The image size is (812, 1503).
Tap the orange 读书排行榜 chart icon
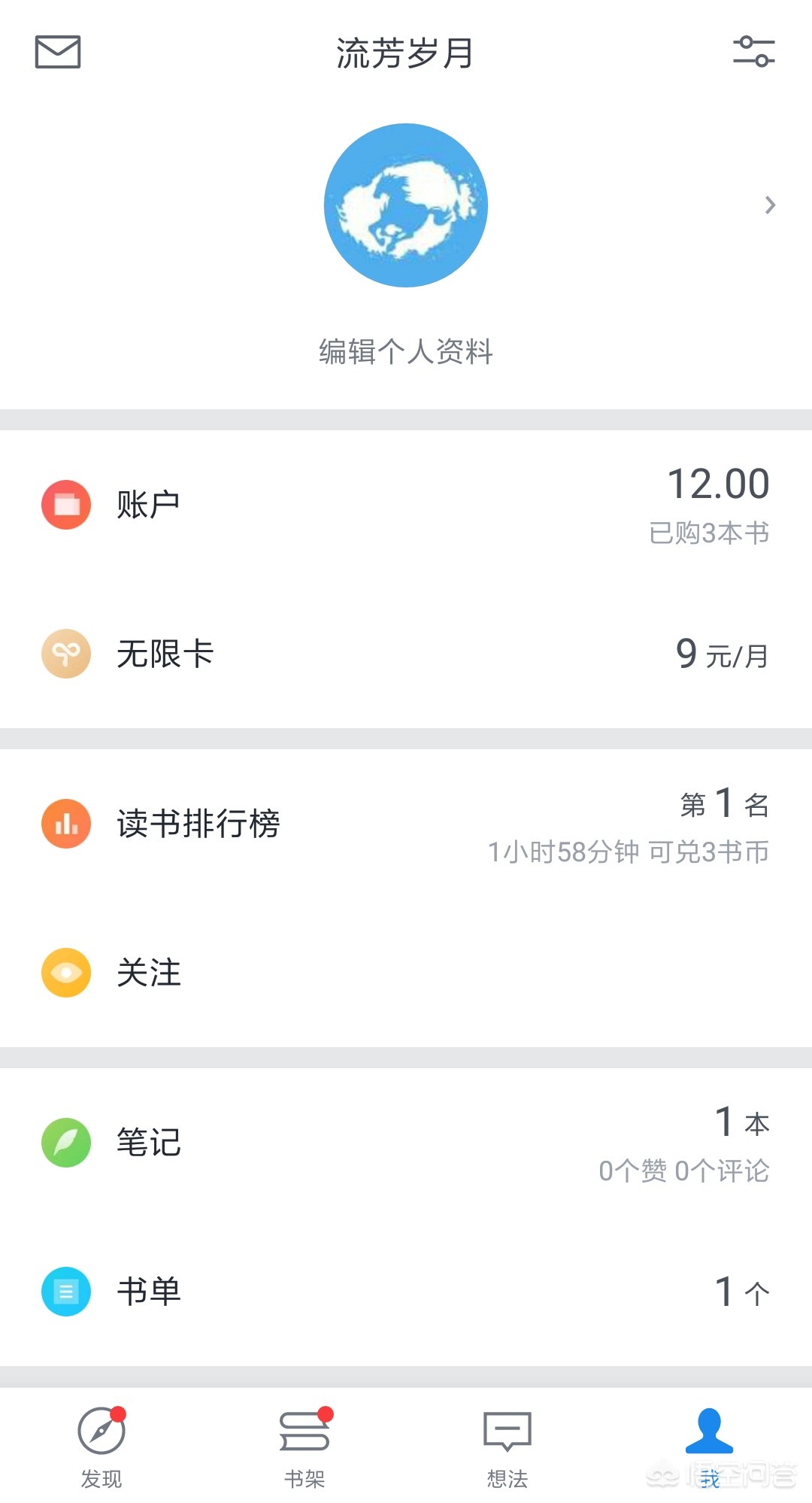66,824
